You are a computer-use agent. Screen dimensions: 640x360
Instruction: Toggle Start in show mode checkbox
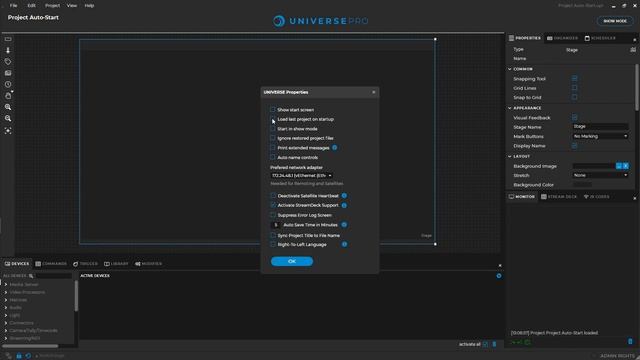point(273,129)
